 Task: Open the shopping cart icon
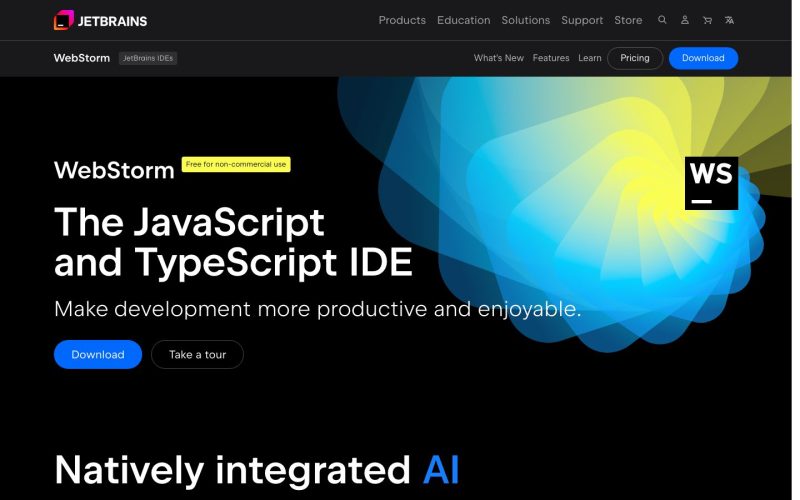(x=707, y=20)
